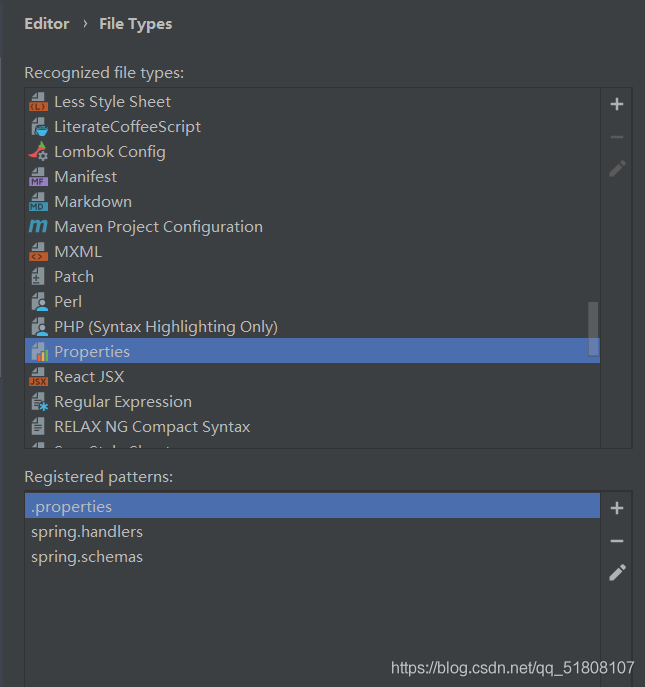
Task: Pick PHP (Syntax Highlighting Only) entry
Action: click(x=166, y=327)
